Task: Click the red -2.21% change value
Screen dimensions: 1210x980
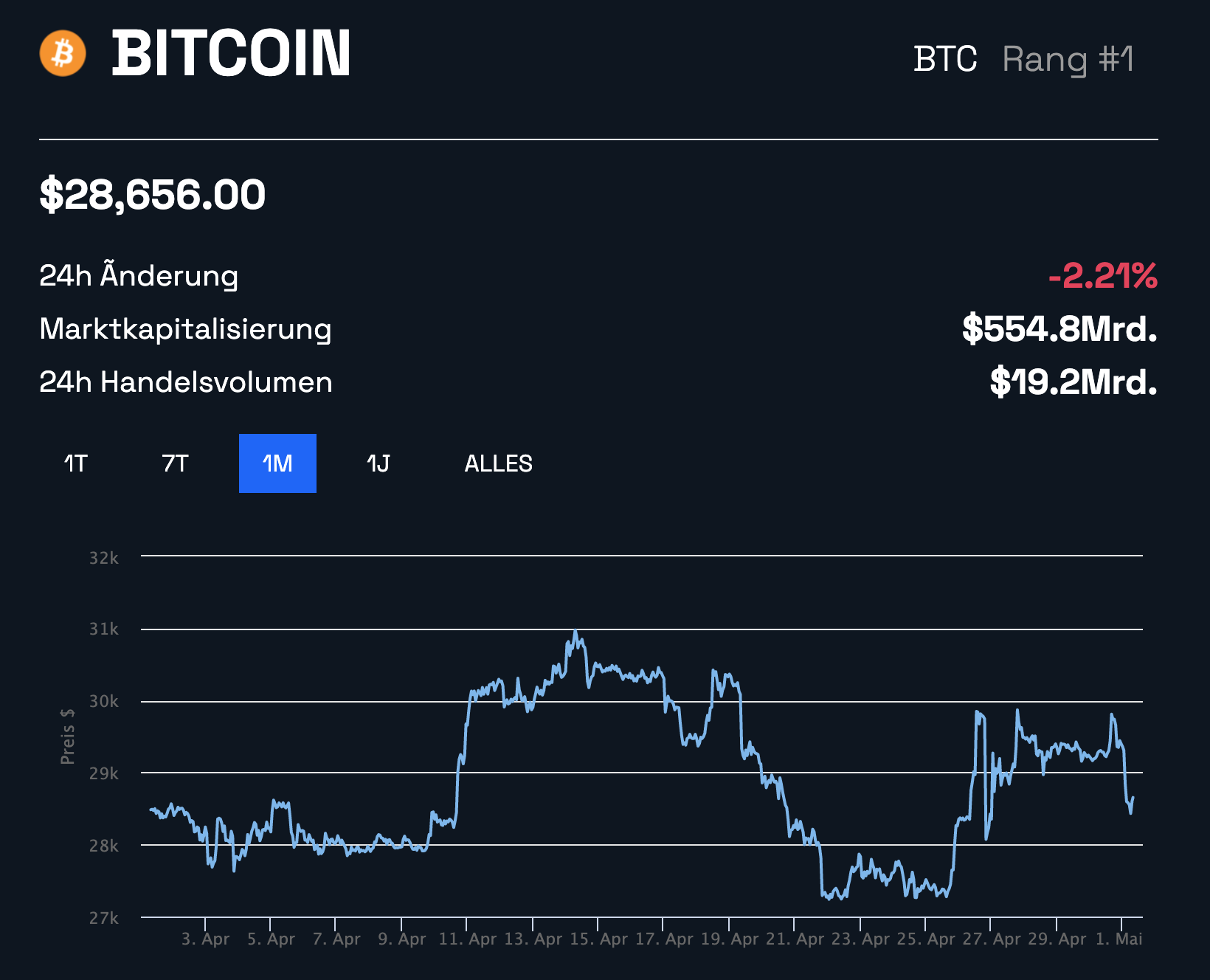Action: 1102,276
